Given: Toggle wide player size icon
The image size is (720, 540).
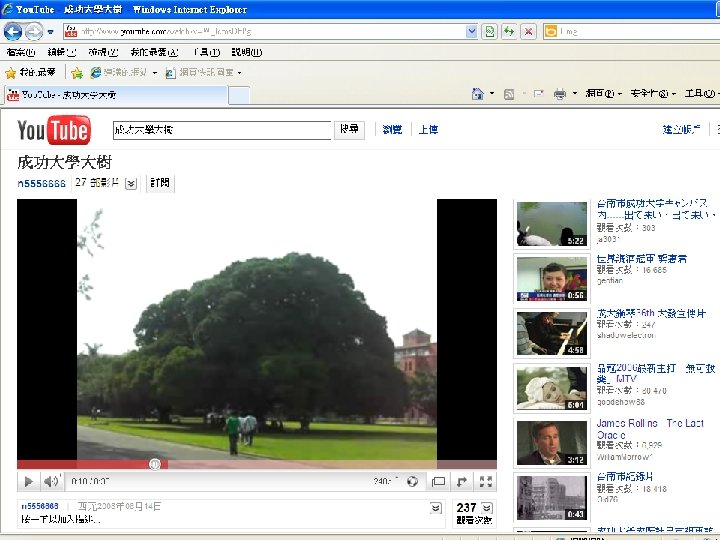Looking at the screenshot, I should click(439, 481).
